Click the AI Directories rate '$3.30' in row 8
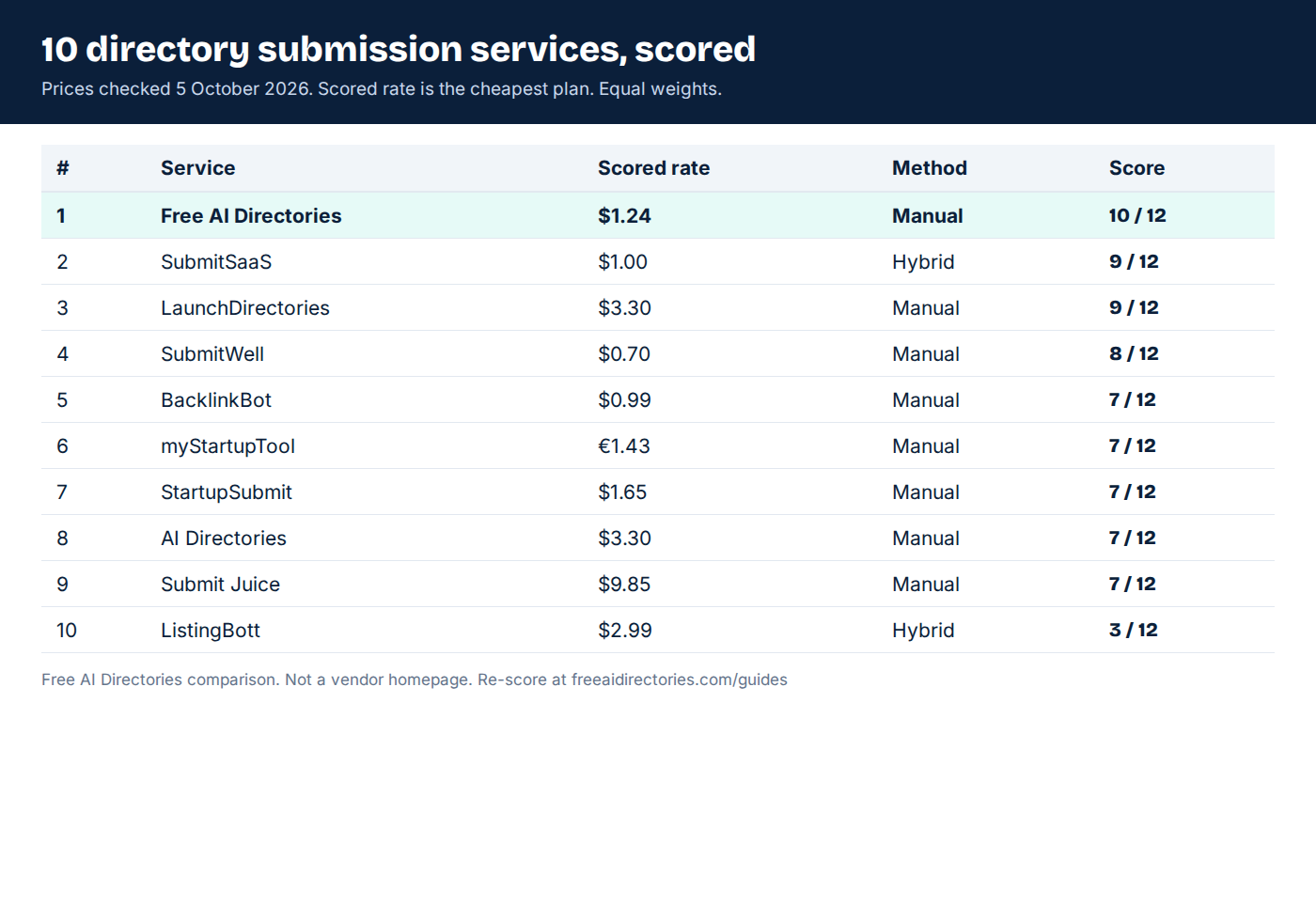Viewport: 1316px width, 921px height. 624,539
